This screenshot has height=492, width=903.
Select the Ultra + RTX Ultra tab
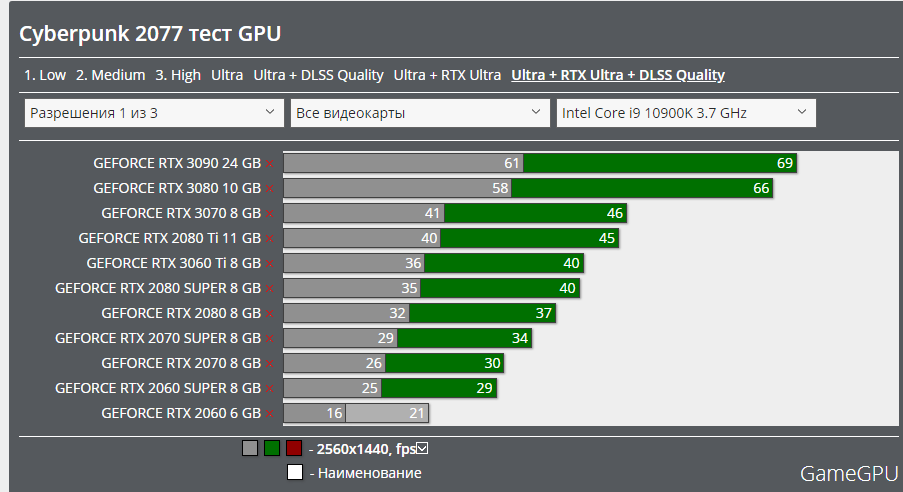pyautogui.click(x=447, y=75)
